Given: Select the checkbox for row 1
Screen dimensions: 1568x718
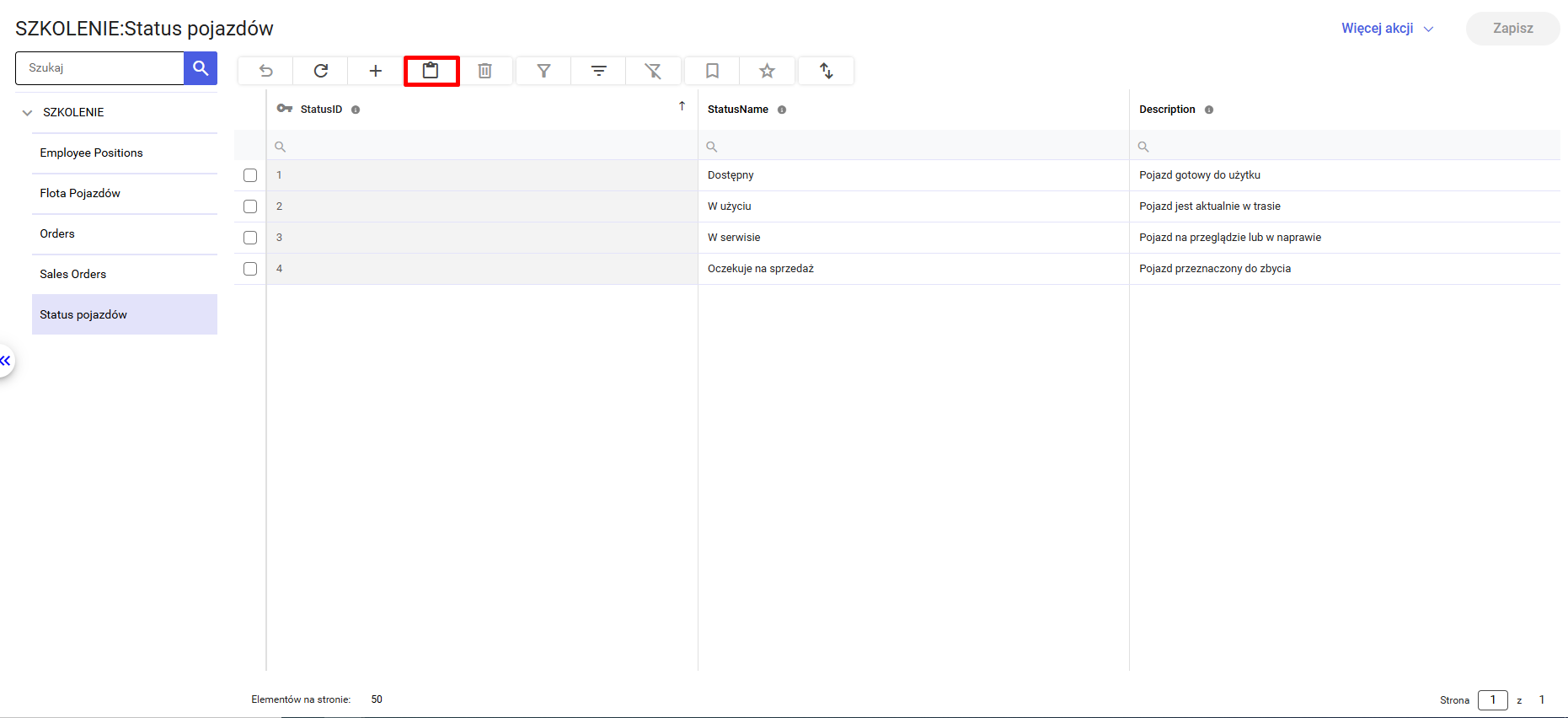Looking at the screenshot, I should click(x=250, y=175).
